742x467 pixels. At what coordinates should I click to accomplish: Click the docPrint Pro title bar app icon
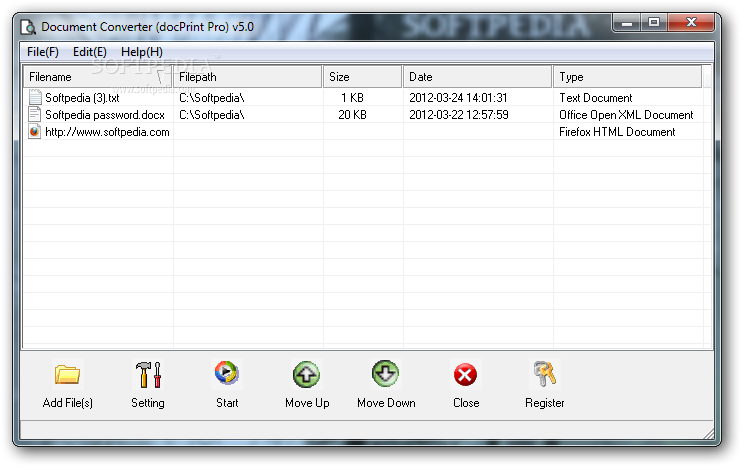click(28, 27)
